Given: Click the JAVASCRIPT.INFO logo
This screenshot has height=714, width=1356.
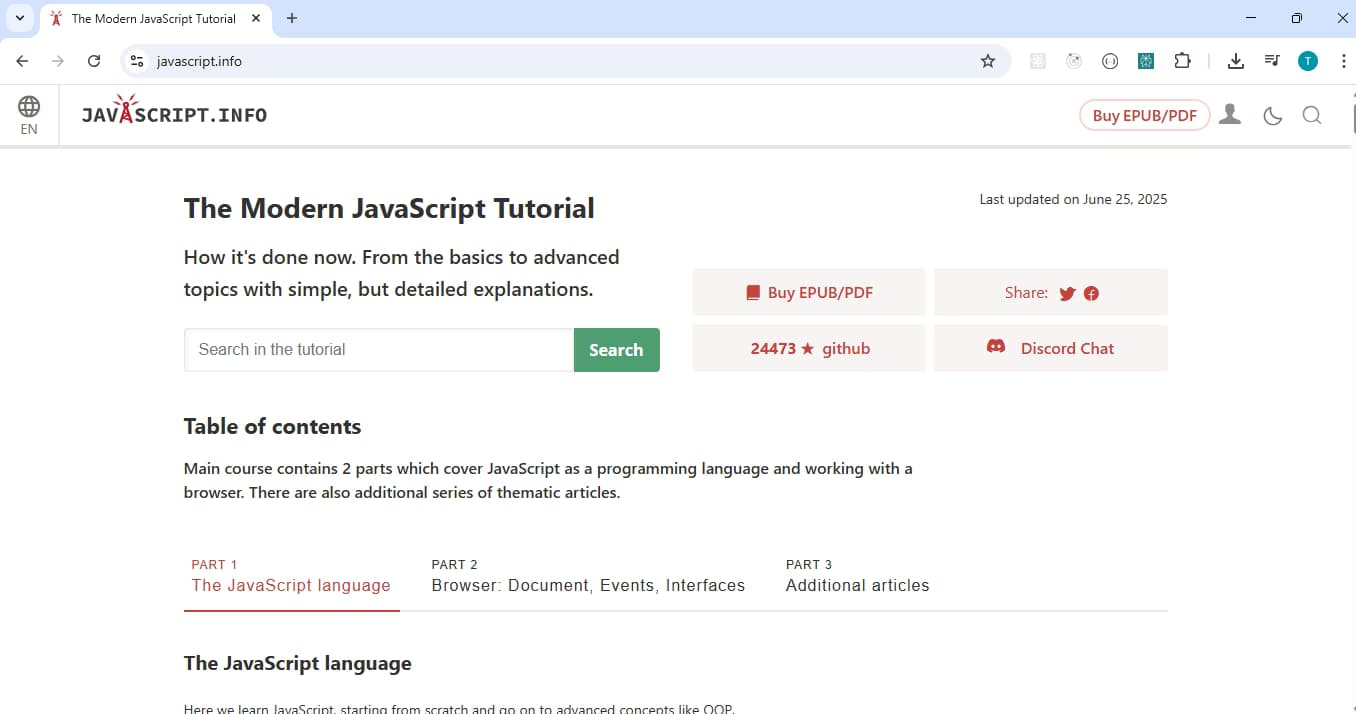Looking at the screenshot, I should (x=173, y=113).
